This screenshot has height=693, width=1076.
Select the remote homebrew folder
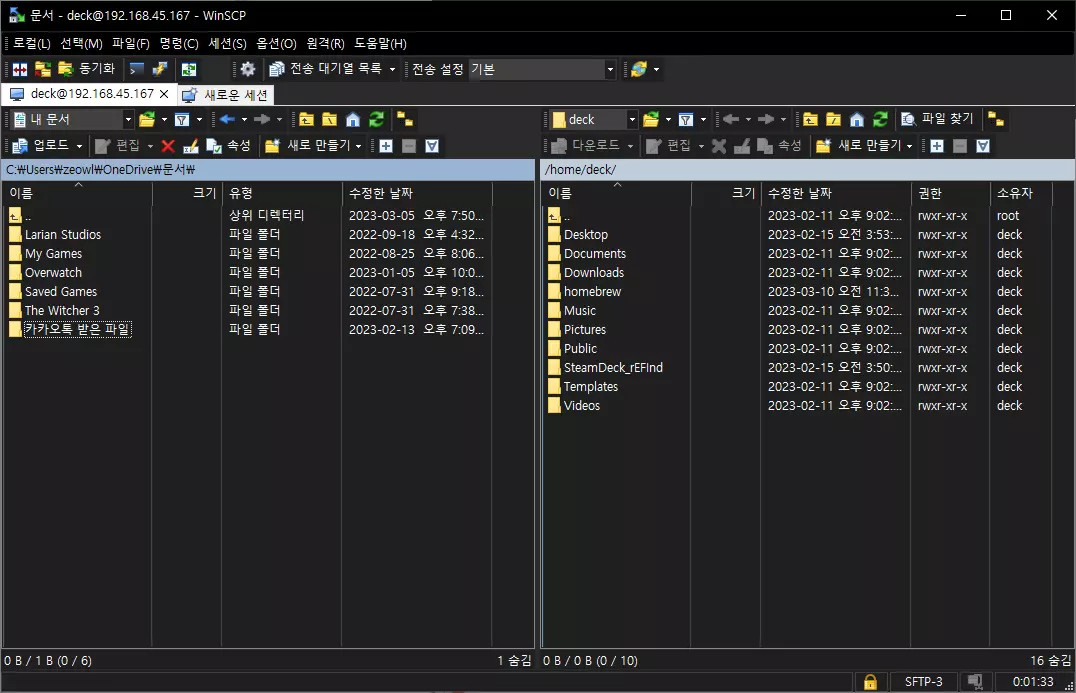pos(592,292)
